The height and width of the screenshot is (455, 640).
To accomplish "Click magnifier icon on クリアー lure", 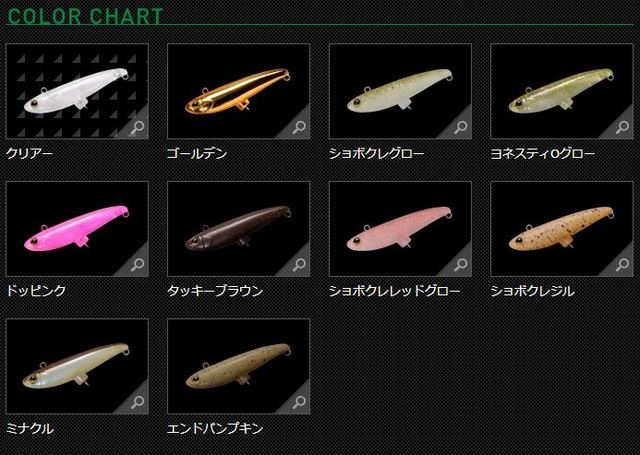I will coord(138,127).
